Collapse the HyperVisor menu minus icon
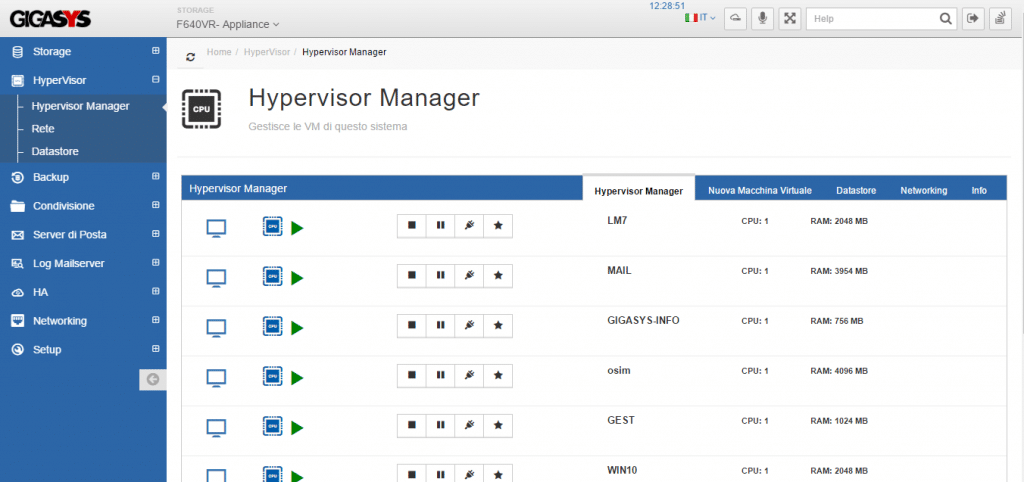 coord(155,79)
